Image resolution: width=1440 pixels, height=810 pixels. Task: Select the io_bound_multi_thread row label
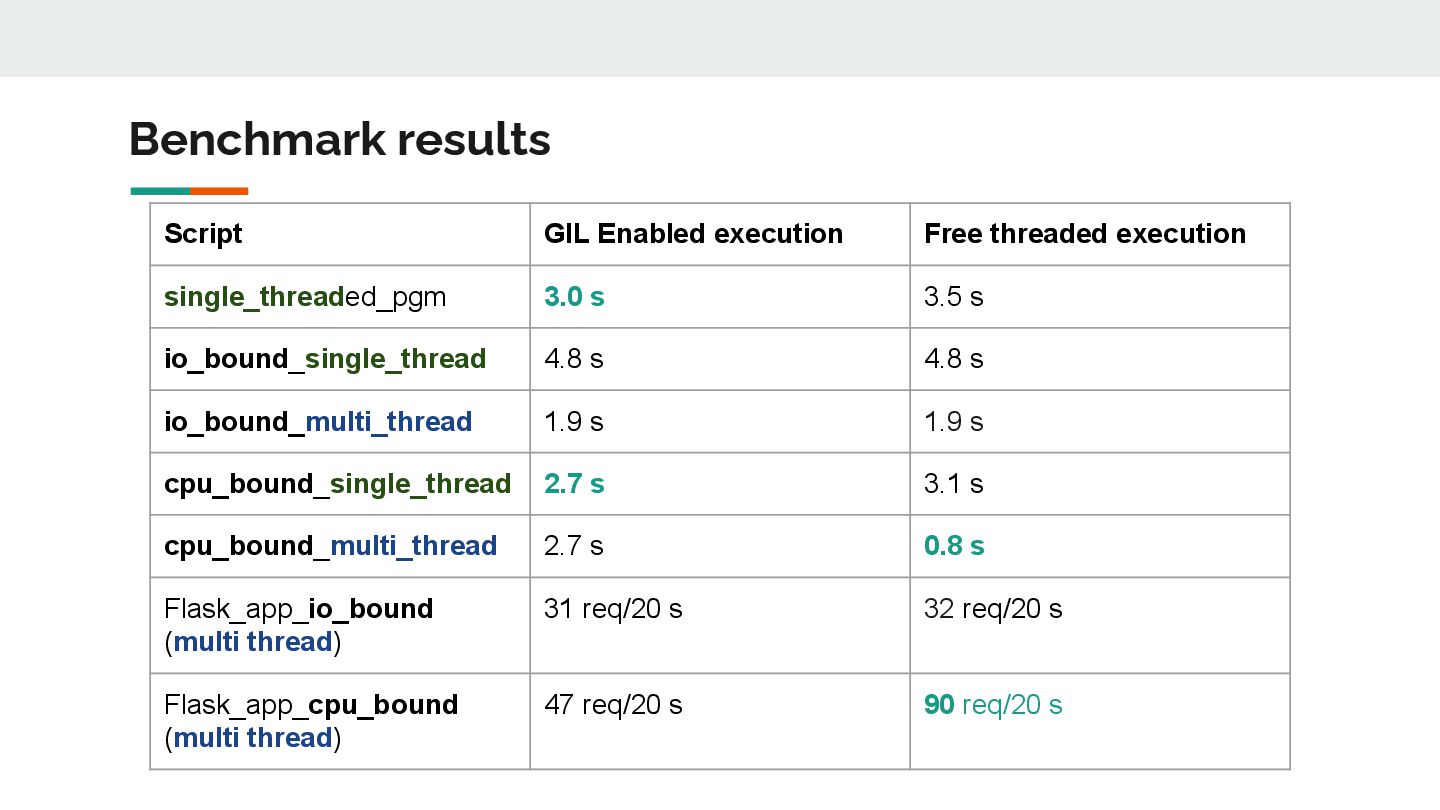point(318,422)
